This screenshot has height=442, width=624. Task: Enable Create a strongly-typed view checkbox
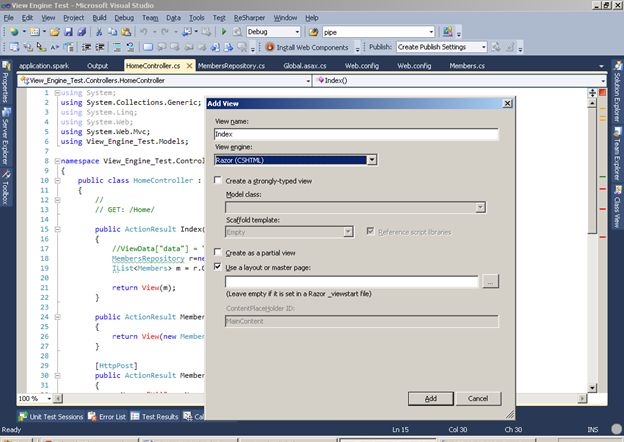tap(218, 181)
